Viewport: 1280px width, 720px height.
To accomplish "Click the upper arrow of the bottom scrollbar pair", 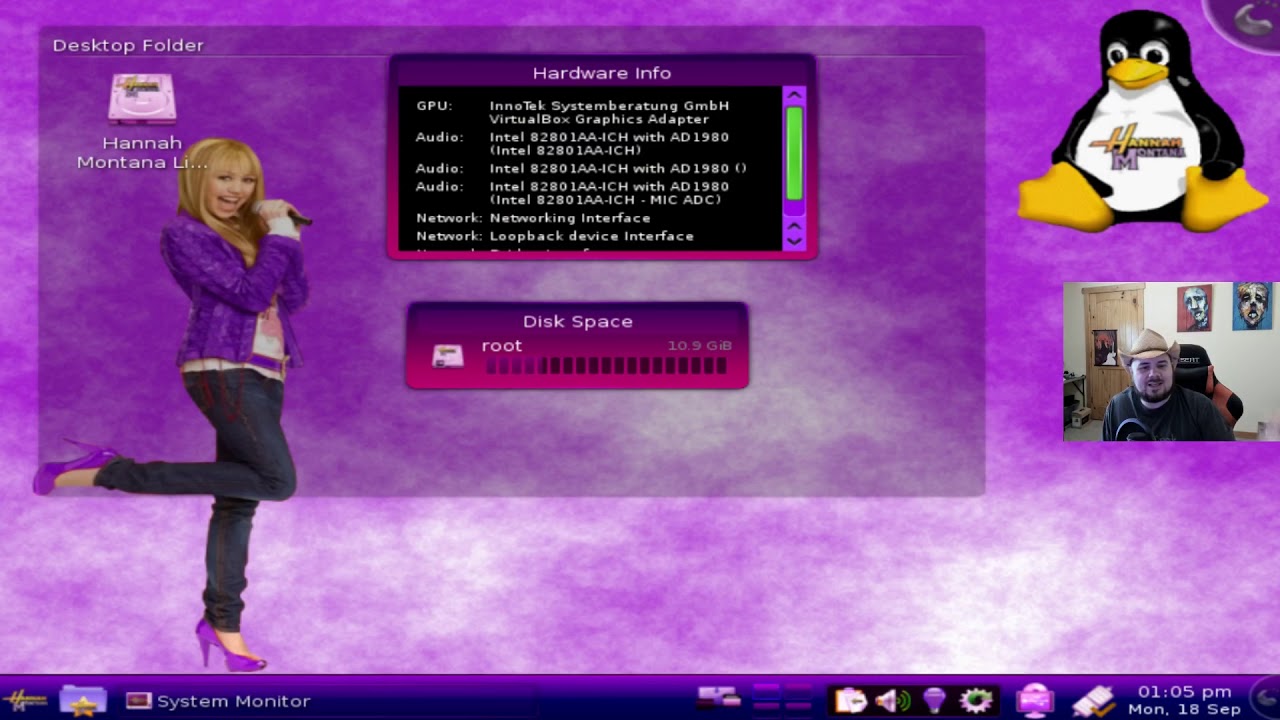I will point(794,226).
